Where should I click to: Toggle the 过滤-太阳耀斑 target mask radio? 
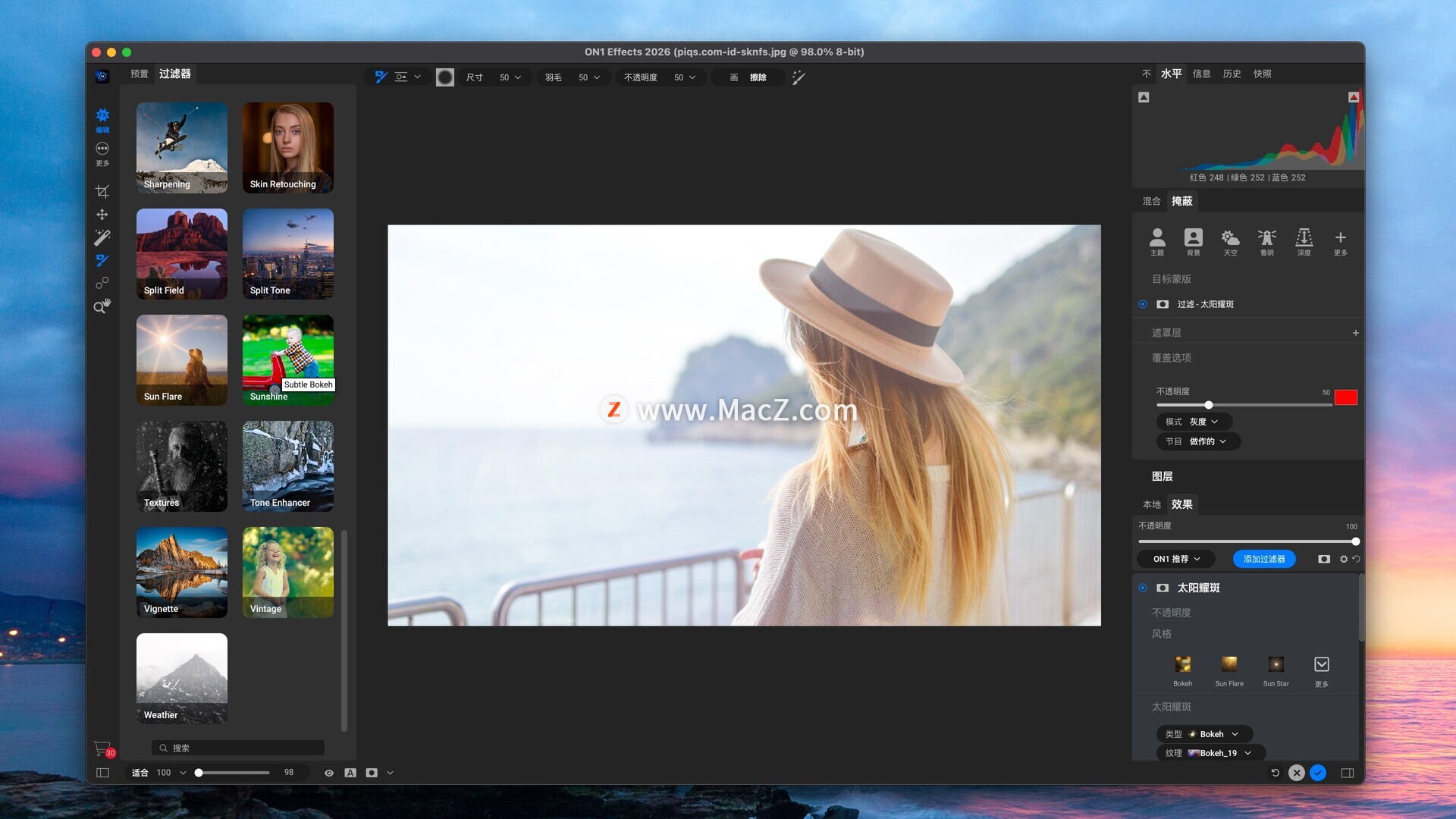click(1143, 304)
